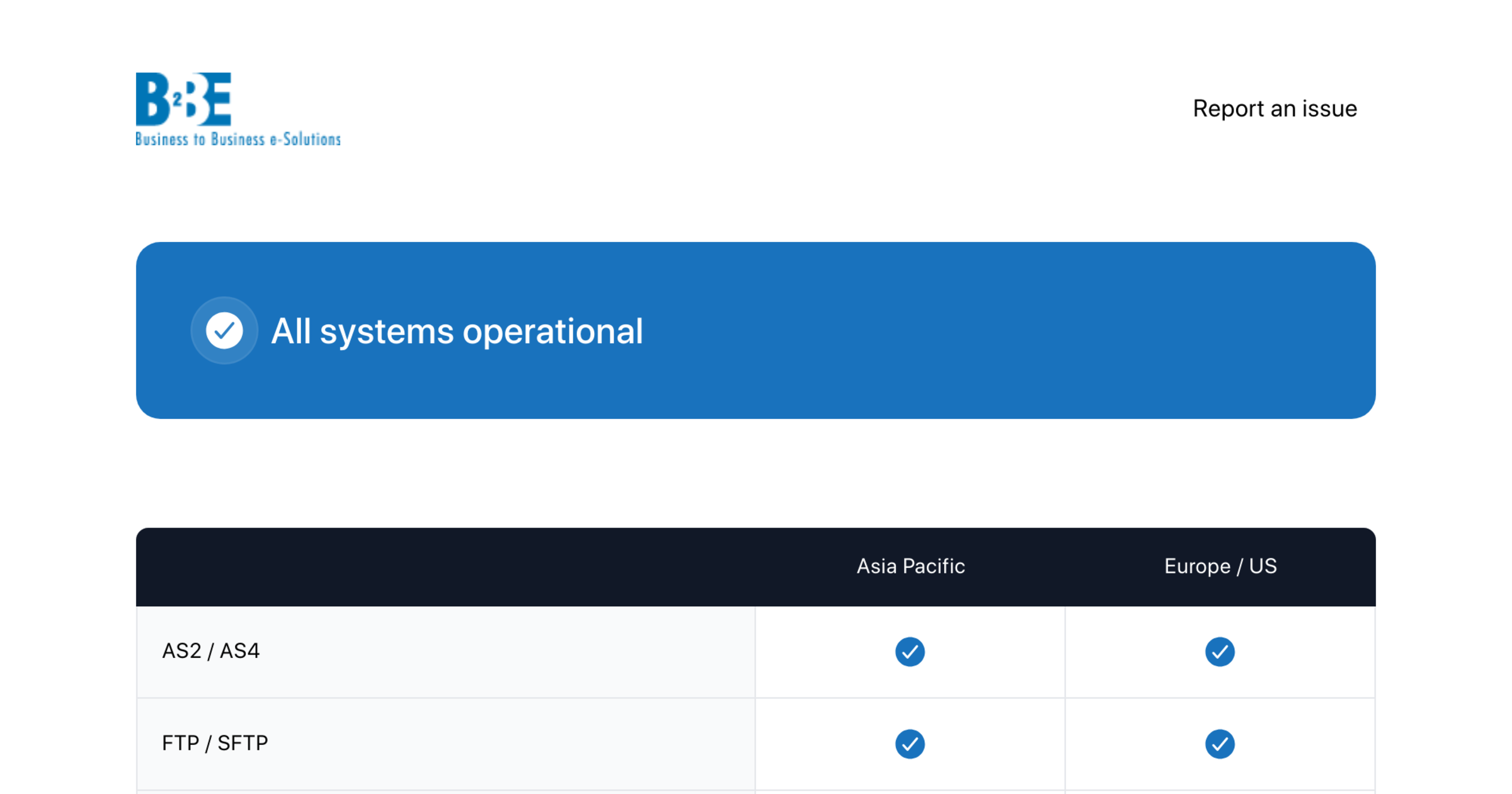Click the white checkmark icon in blue banner
This screenshot has height=794, width=1512.
point(224,330)
